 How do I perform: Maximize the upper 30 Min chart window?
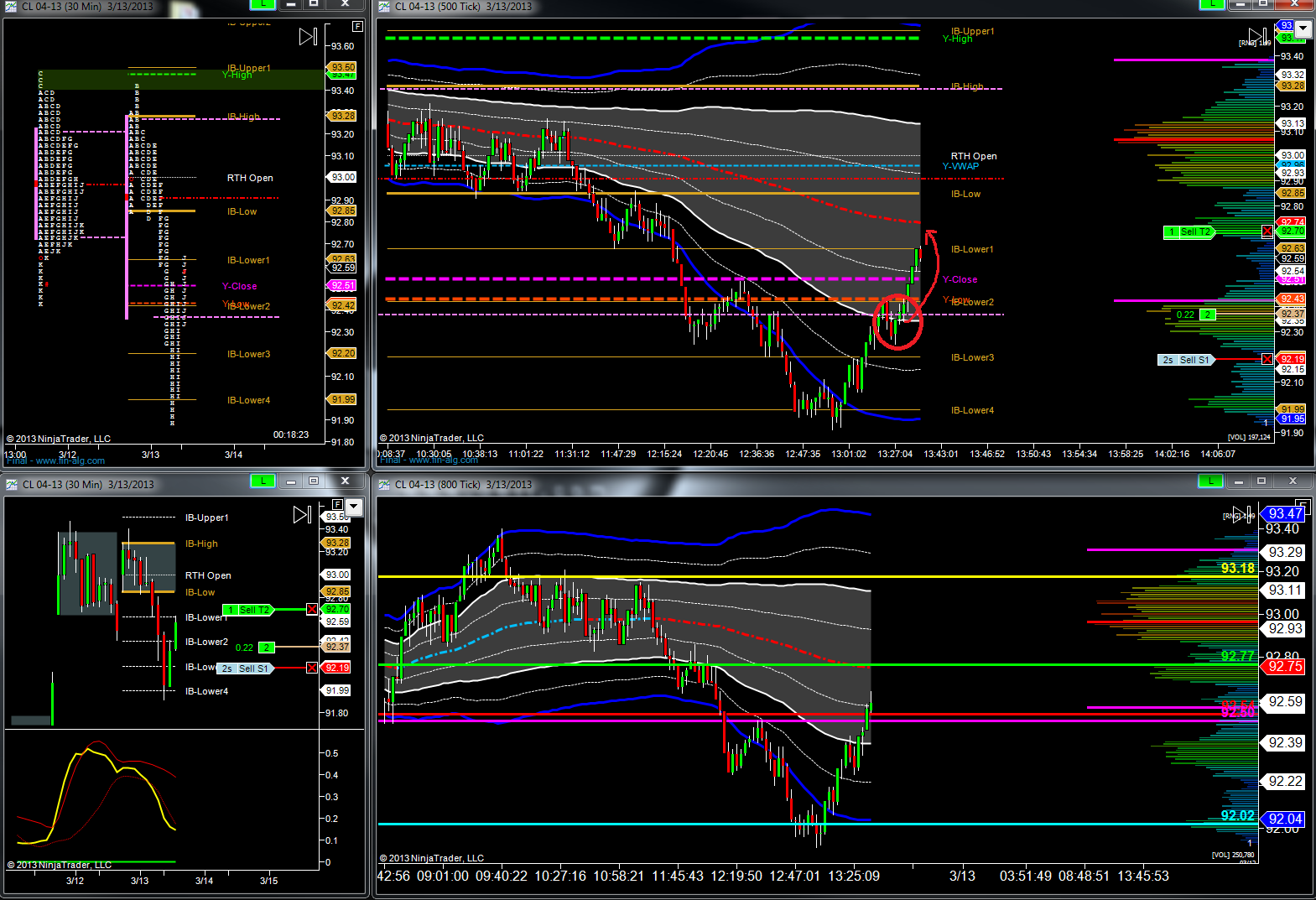click(x=313, y=4)
